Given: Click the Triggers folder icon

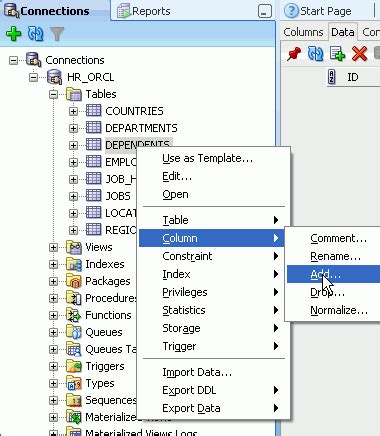Looking at the screenshot, I should click(74, 366).
